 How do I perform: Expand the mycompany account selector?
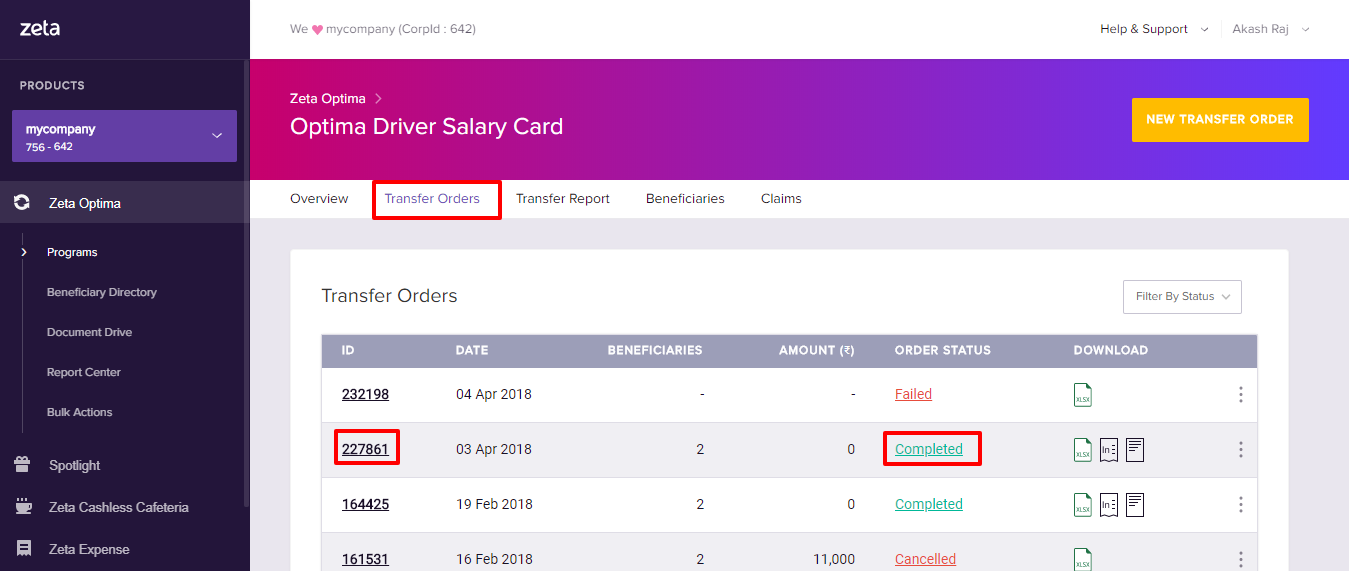(124, 136)
